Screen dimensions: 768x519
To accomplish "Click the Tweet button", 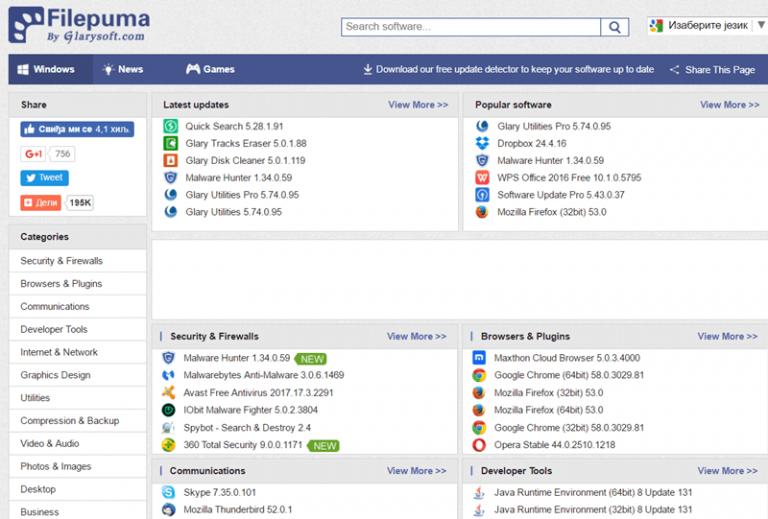I will tap(45, 178).
